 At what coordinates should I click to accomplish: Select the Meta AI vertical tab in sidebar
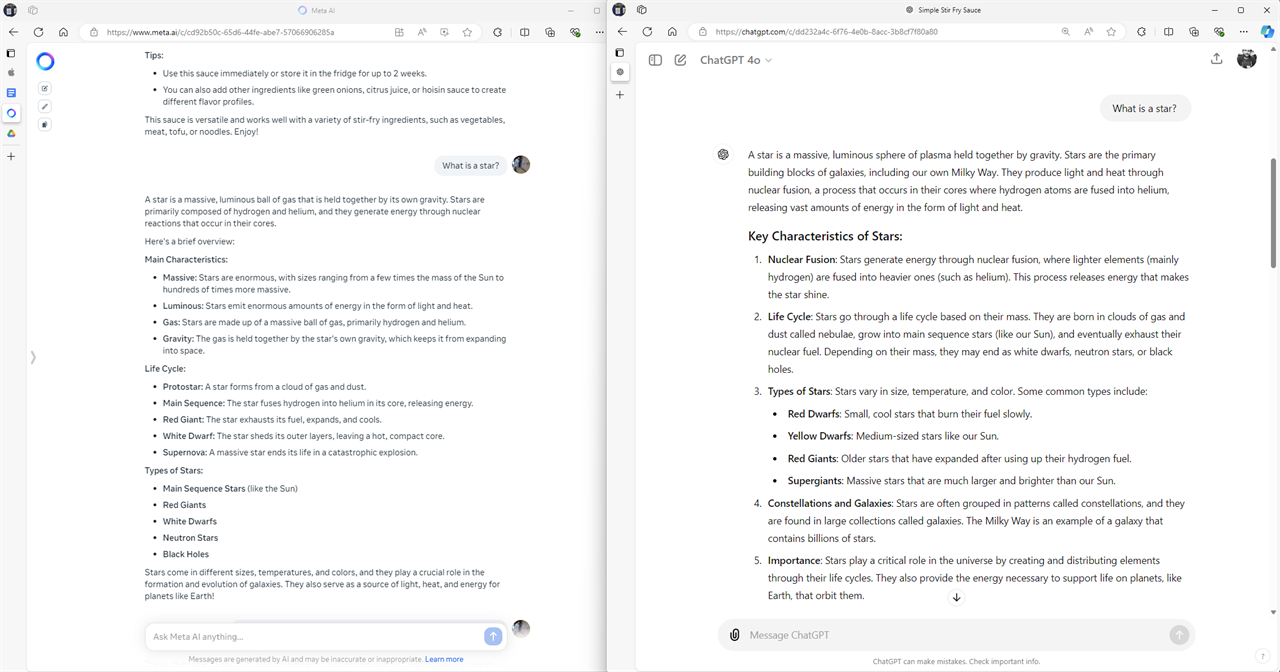coord(11,113)
